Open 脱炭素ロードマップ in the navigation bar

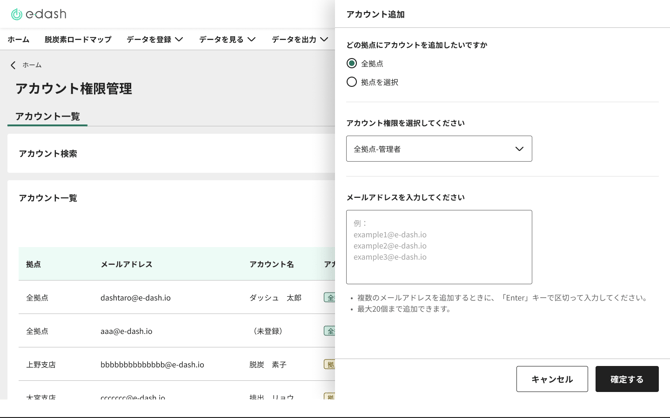78,39
